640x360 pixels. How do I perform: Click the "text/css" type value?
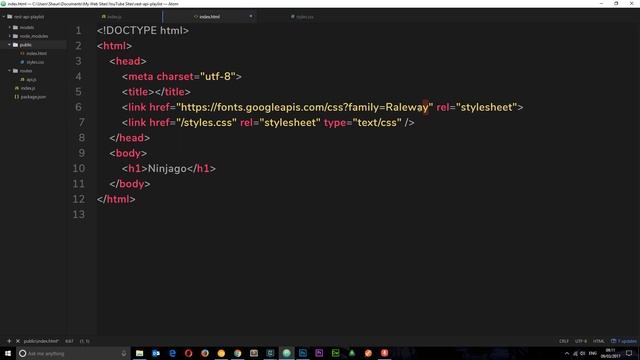click(x=377, y=122)
